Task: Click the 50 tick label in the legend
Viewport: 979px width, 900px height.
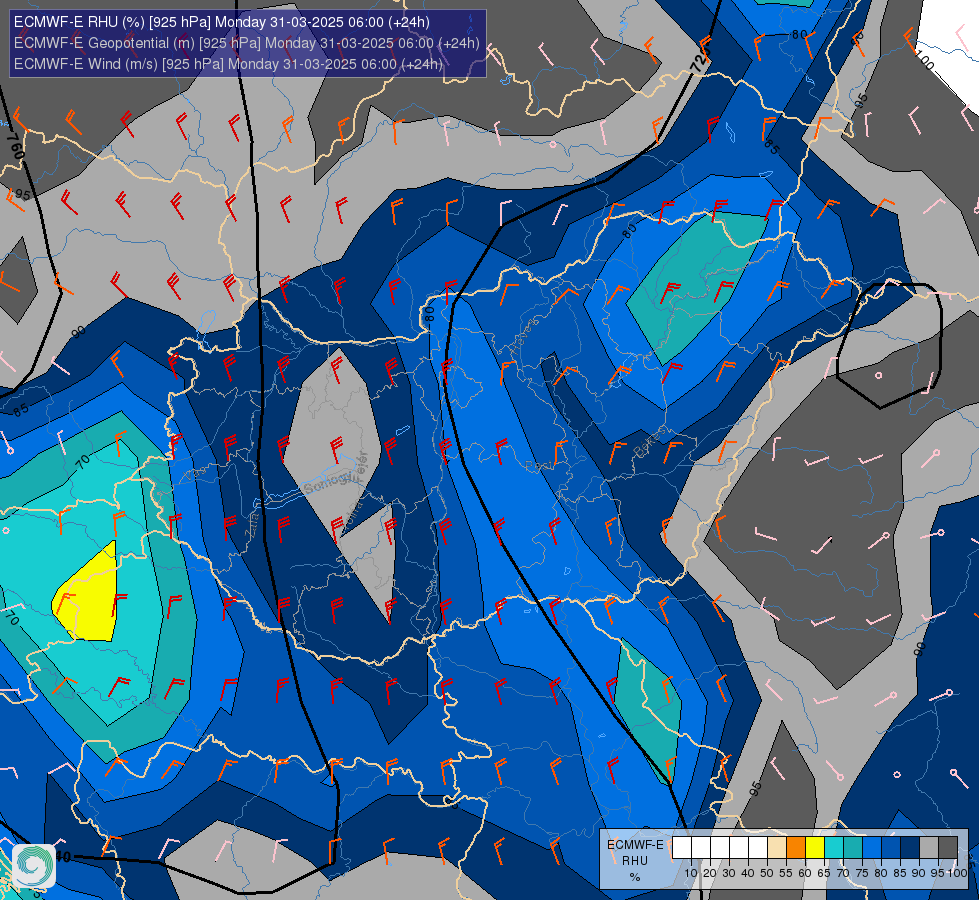Action: (767, 873)
